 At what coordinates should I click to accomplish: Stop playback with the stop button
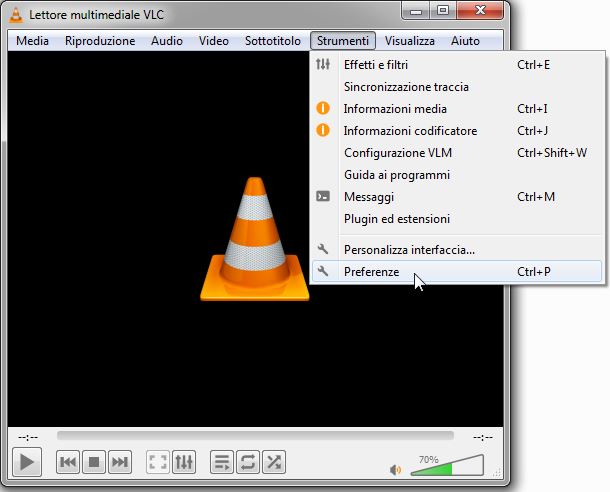(94, 462)
